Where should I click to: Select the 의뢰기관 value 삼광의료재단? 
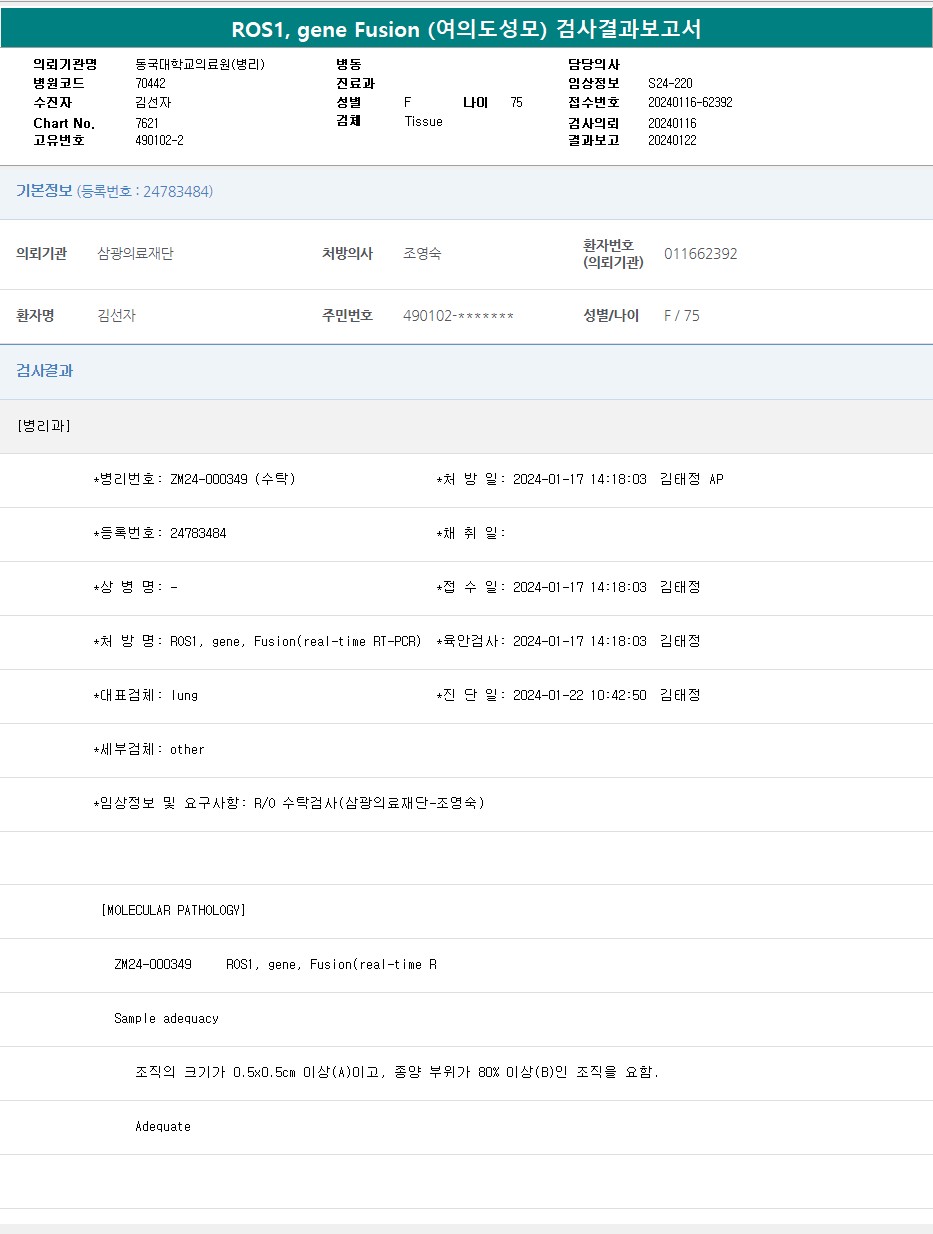(135, 254)
